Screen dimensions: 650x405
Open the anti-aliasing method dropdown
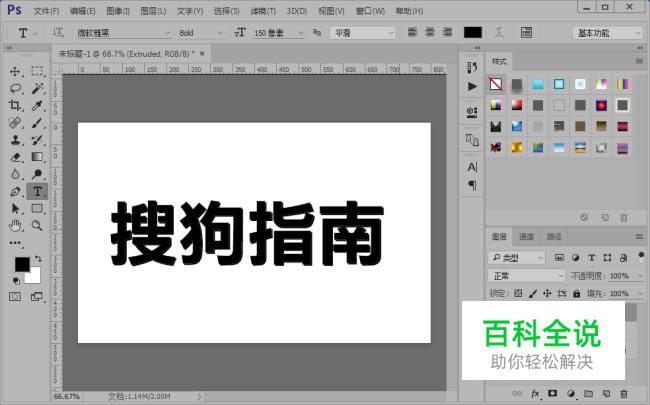tap(363, 33)
